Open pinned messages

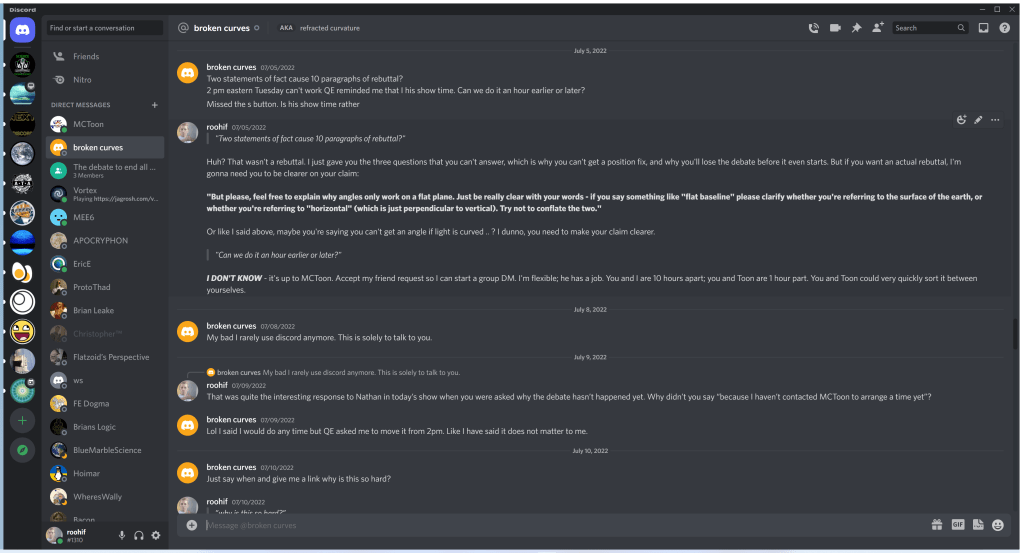[x=856, y=28]
